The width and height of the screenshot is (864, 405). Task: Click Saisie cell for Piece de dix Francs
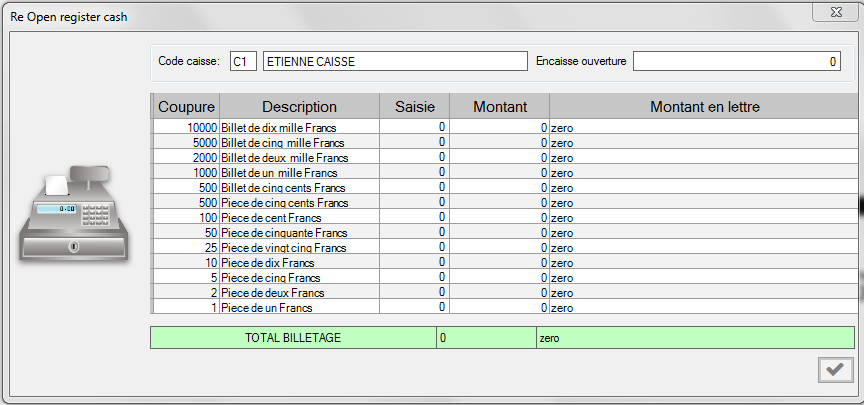414,262
